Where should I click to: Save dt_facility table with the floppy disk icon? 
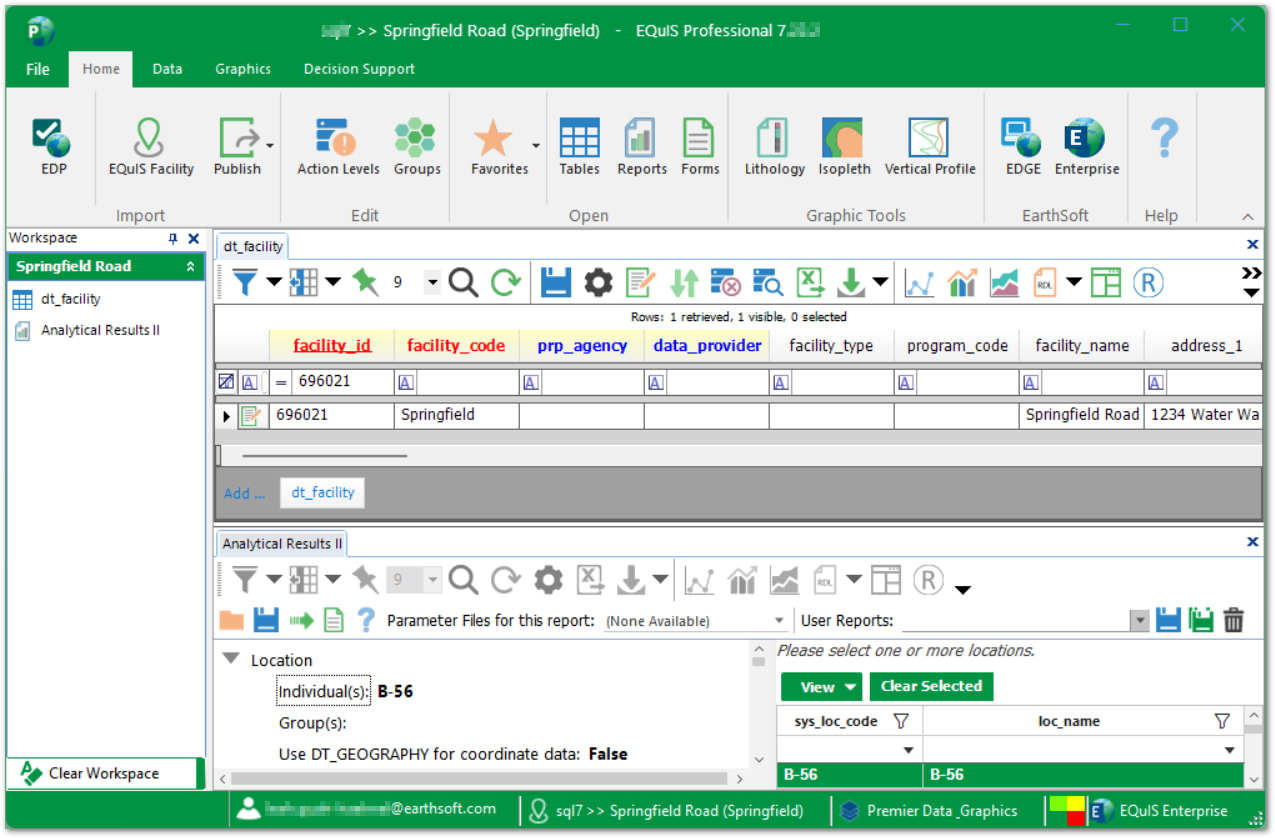(555, 283)
